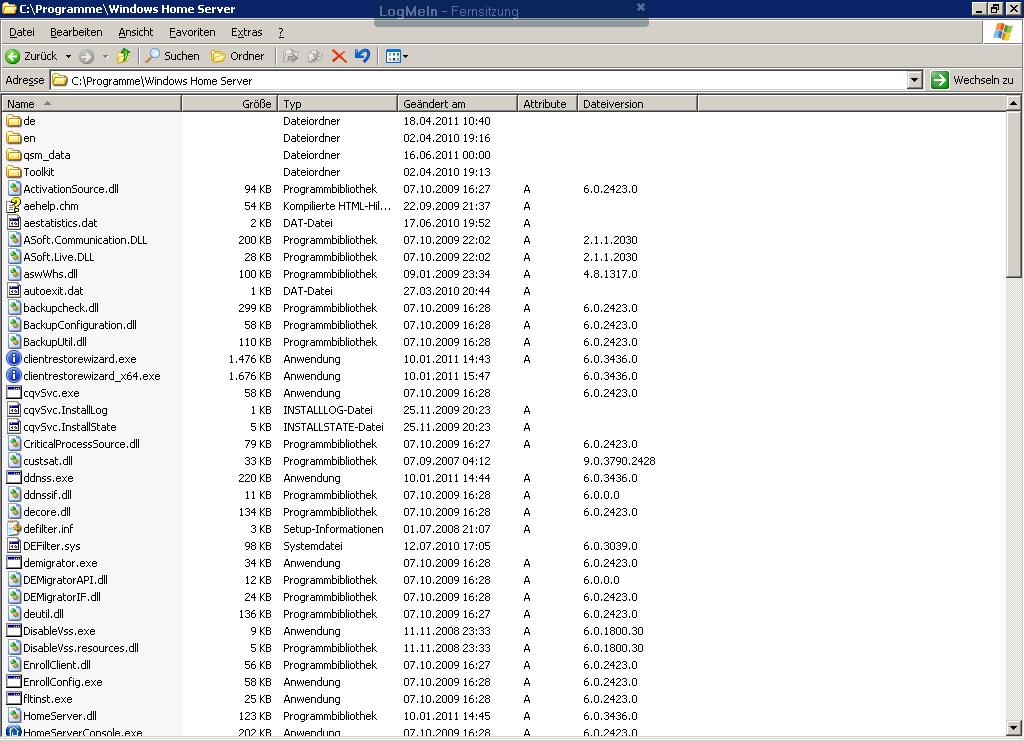This screenshot has height=742, width=1024.
Task: Click the Zurück back navigation icon
Action: [x=13, y=56]
